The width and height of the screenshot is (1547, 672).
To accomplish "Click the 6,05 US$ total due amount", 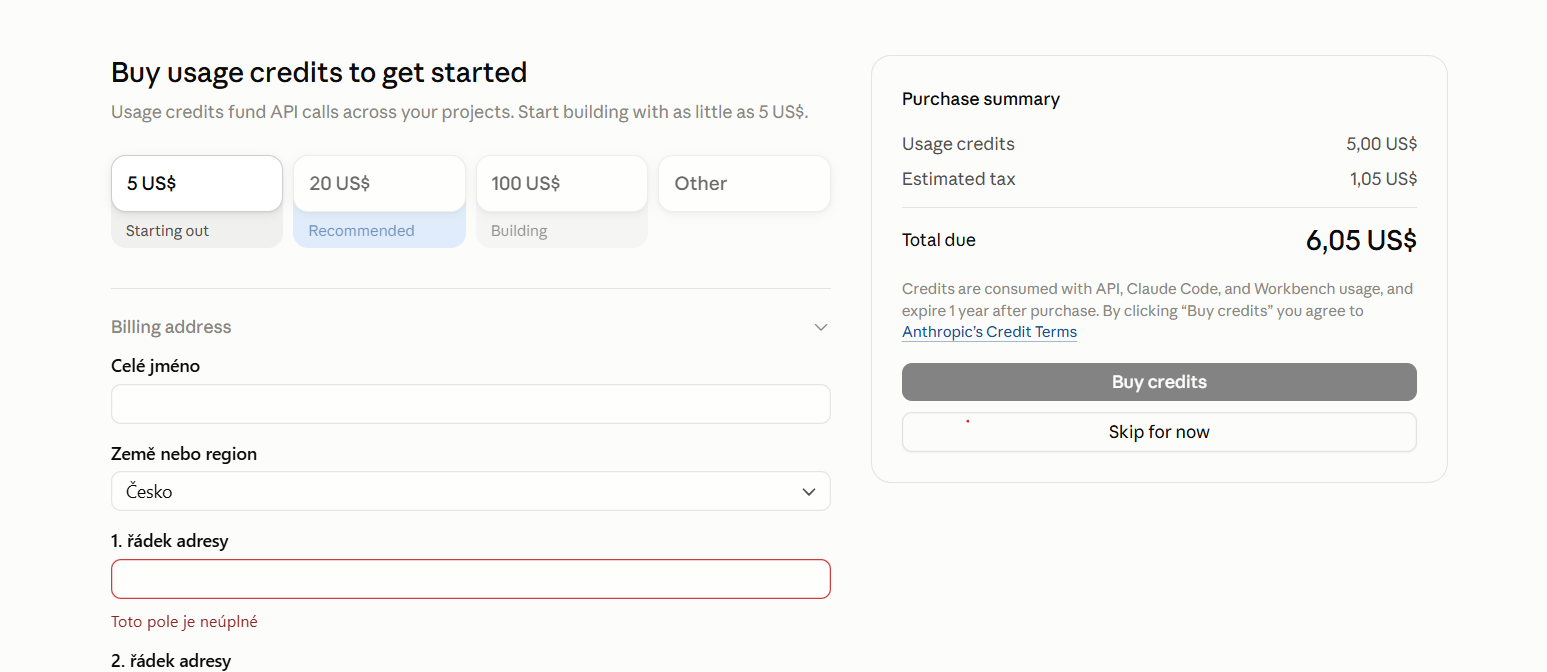I will 1361,240.
